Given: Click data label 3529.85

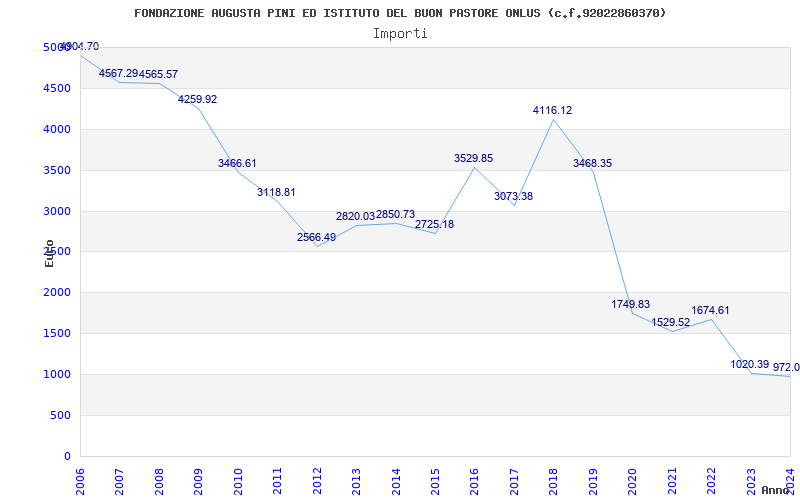Looking at the screenshot, I should [x=473, y=158].
